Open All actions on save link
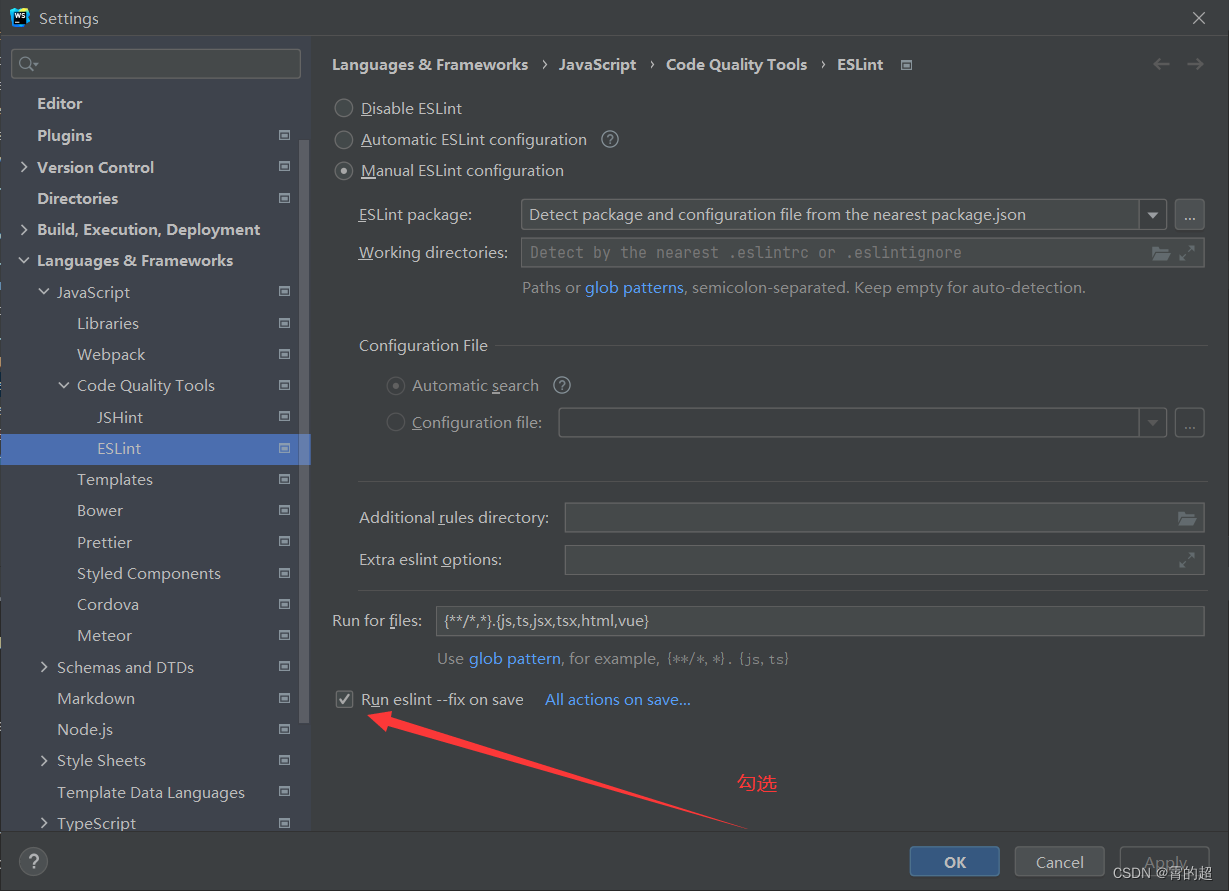 point(618,699)
